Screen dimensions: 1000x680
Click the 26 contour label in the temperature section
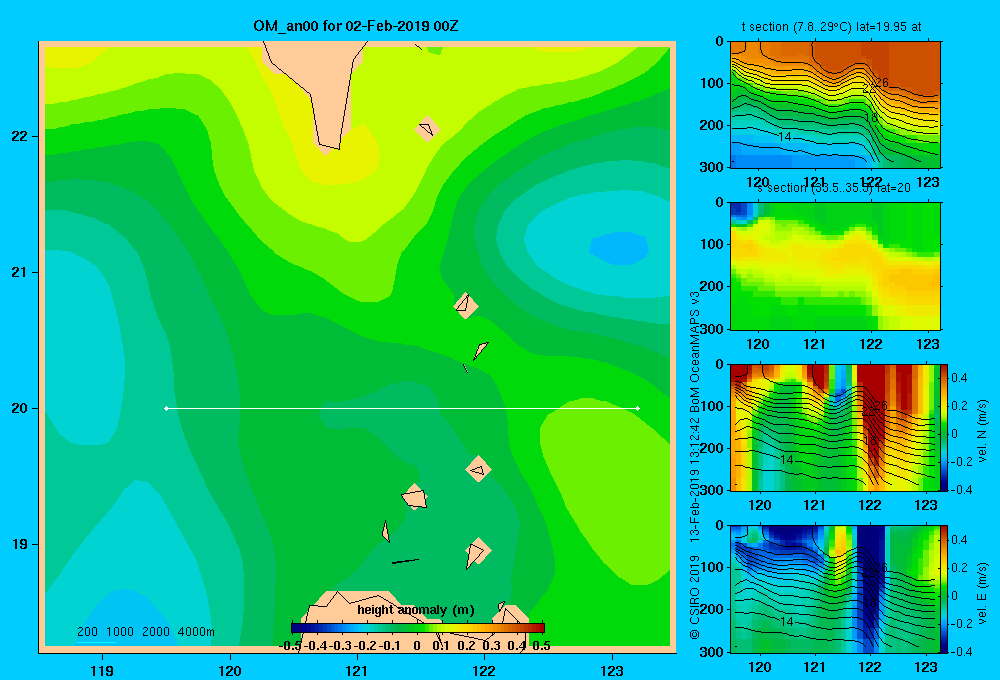[x=881, y=82]
